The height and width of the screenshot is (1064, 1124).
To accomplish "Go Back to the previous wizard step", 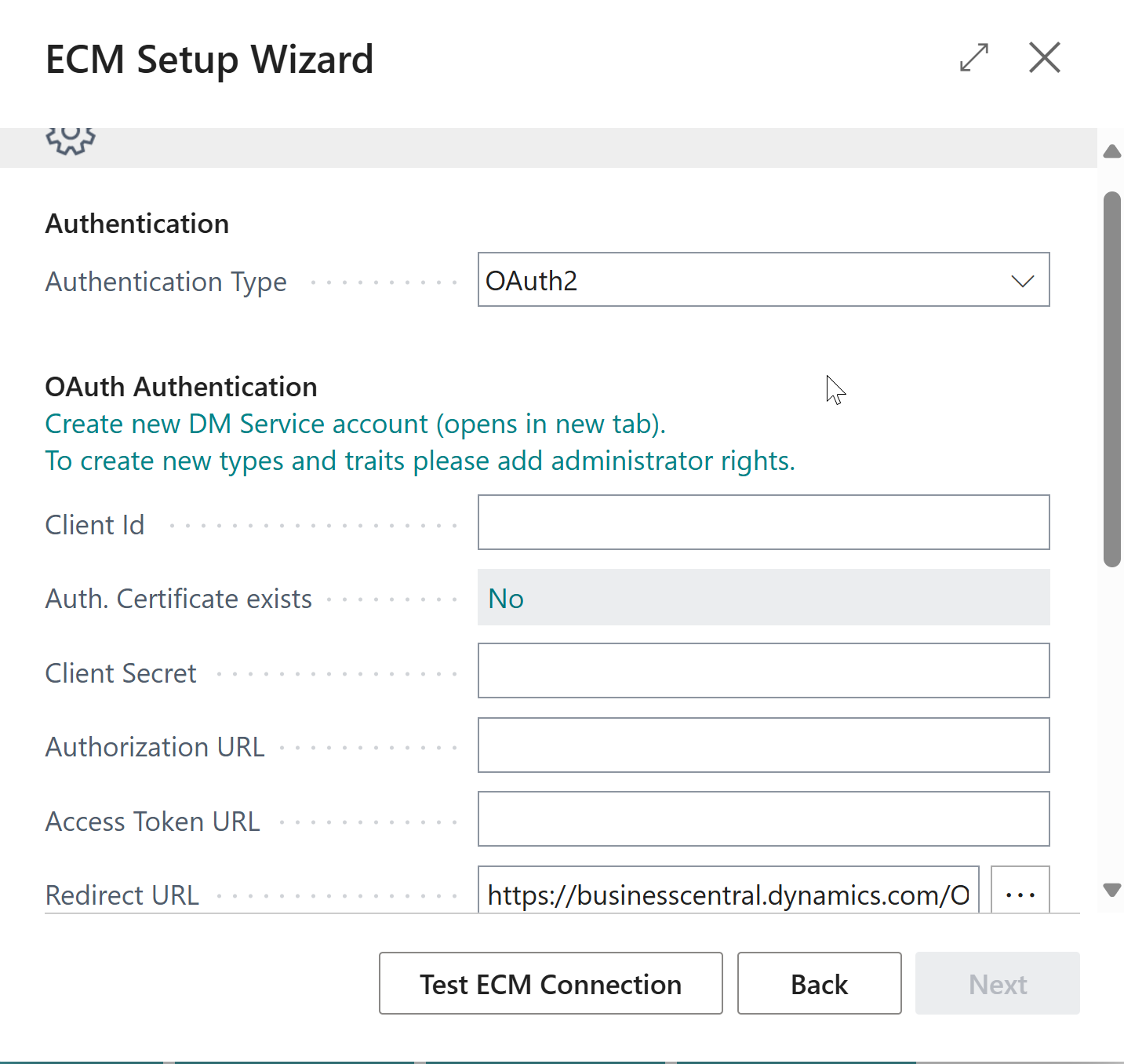I will [x=819, y=984].
